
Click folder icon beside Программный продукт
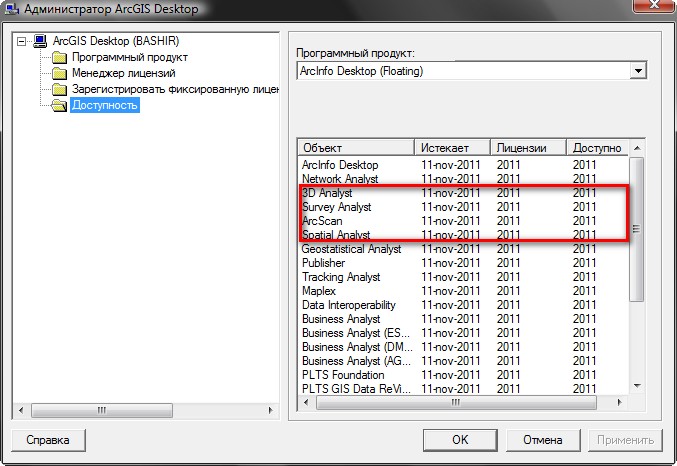(x=59, y=57)
